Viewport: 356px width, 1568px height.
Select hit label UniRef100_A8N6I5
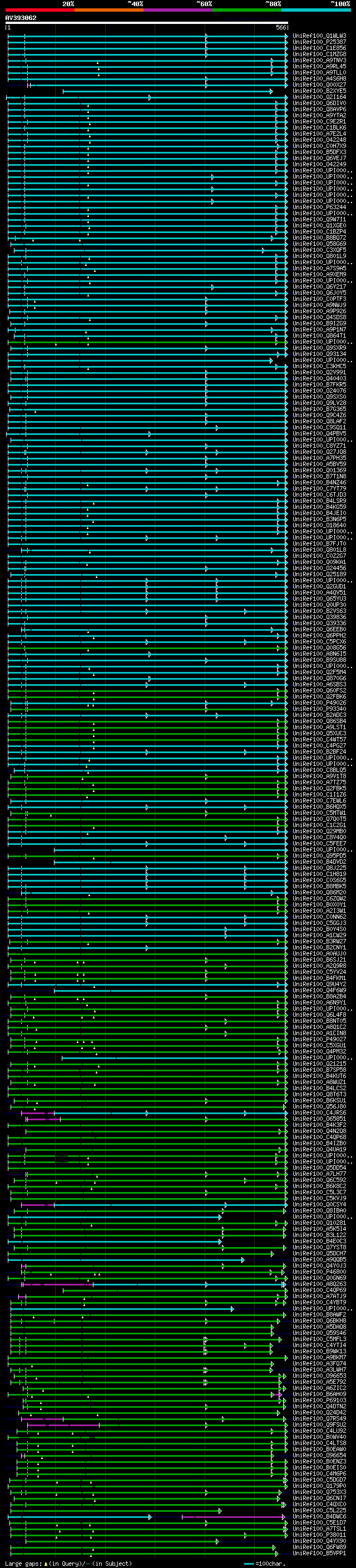(319, 653)
